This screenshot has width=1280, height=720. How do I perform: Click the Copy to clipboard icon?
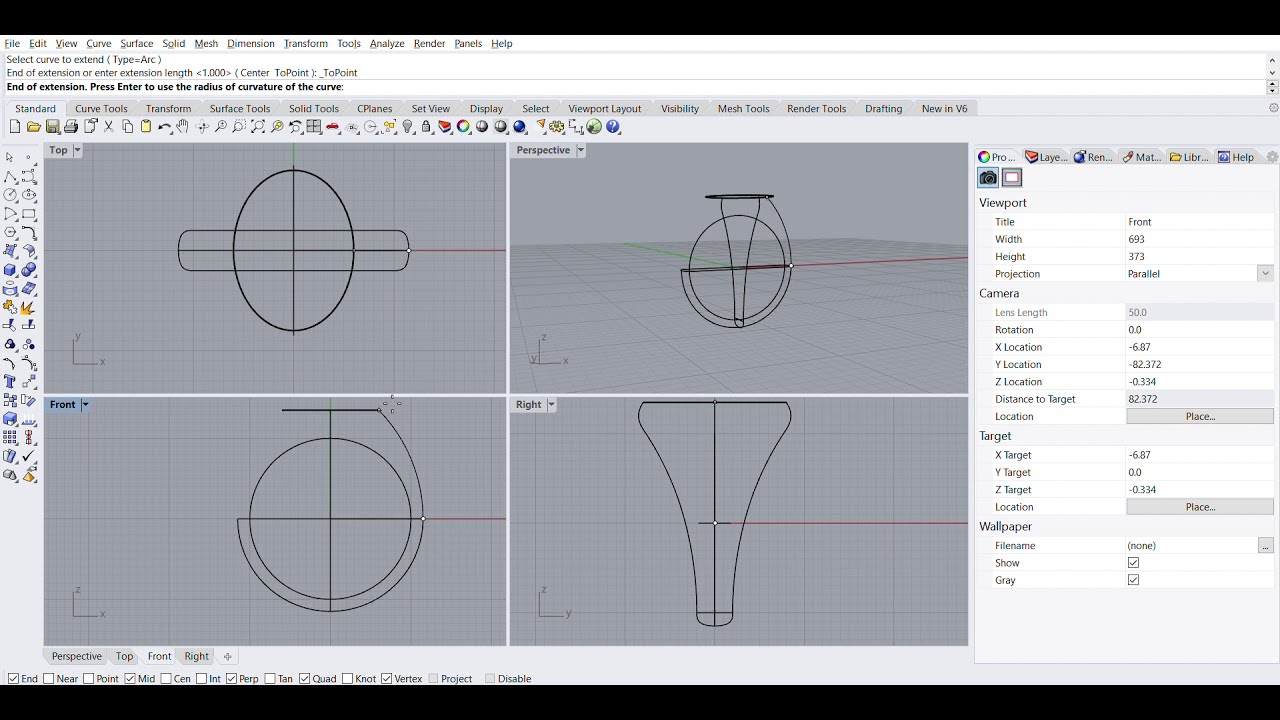pyautogui.click(x=127, y=127)
